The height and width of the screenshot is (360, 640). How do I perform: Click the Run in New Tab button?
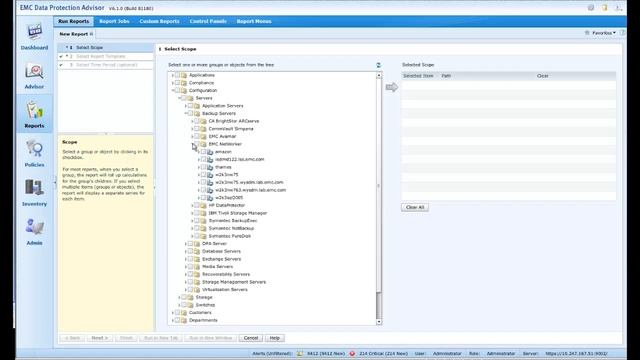(161, 338)
